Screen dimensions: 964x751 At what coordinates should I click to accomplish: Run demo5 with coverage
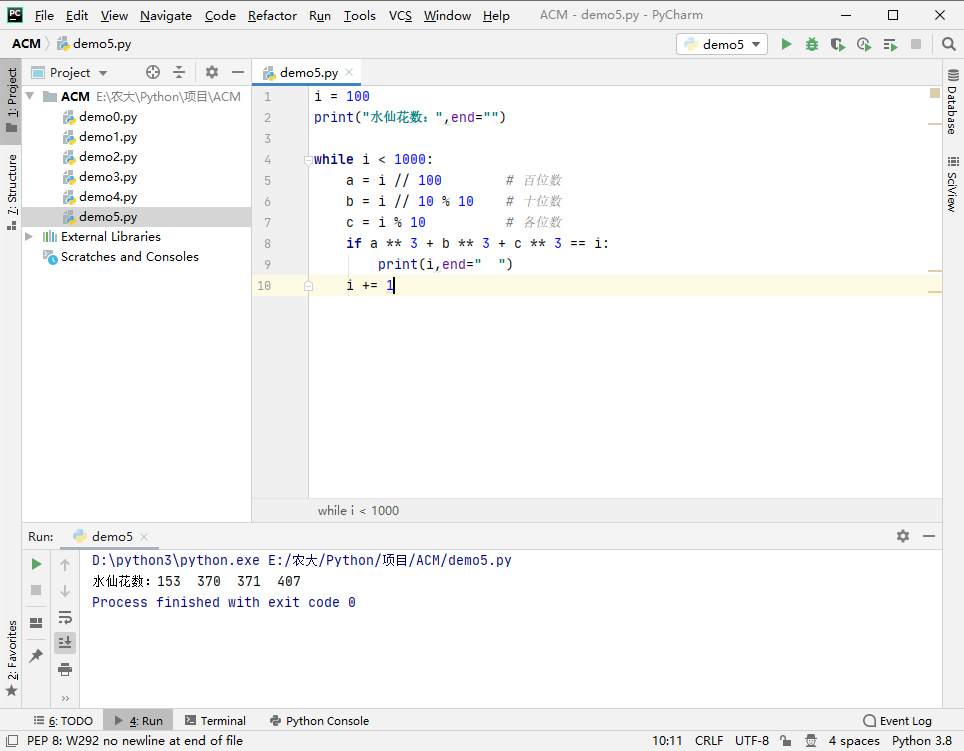[x=838, y=44]
